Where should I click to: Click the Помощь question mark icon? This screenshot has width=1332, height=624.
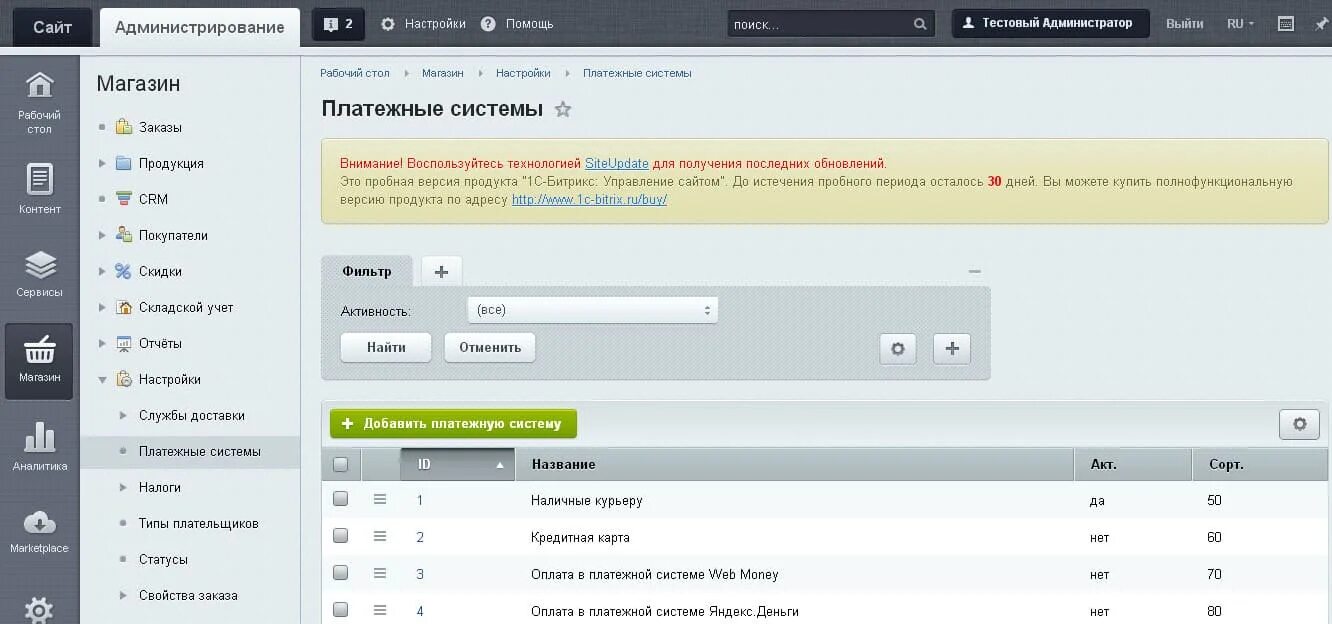tap(488, 24)
